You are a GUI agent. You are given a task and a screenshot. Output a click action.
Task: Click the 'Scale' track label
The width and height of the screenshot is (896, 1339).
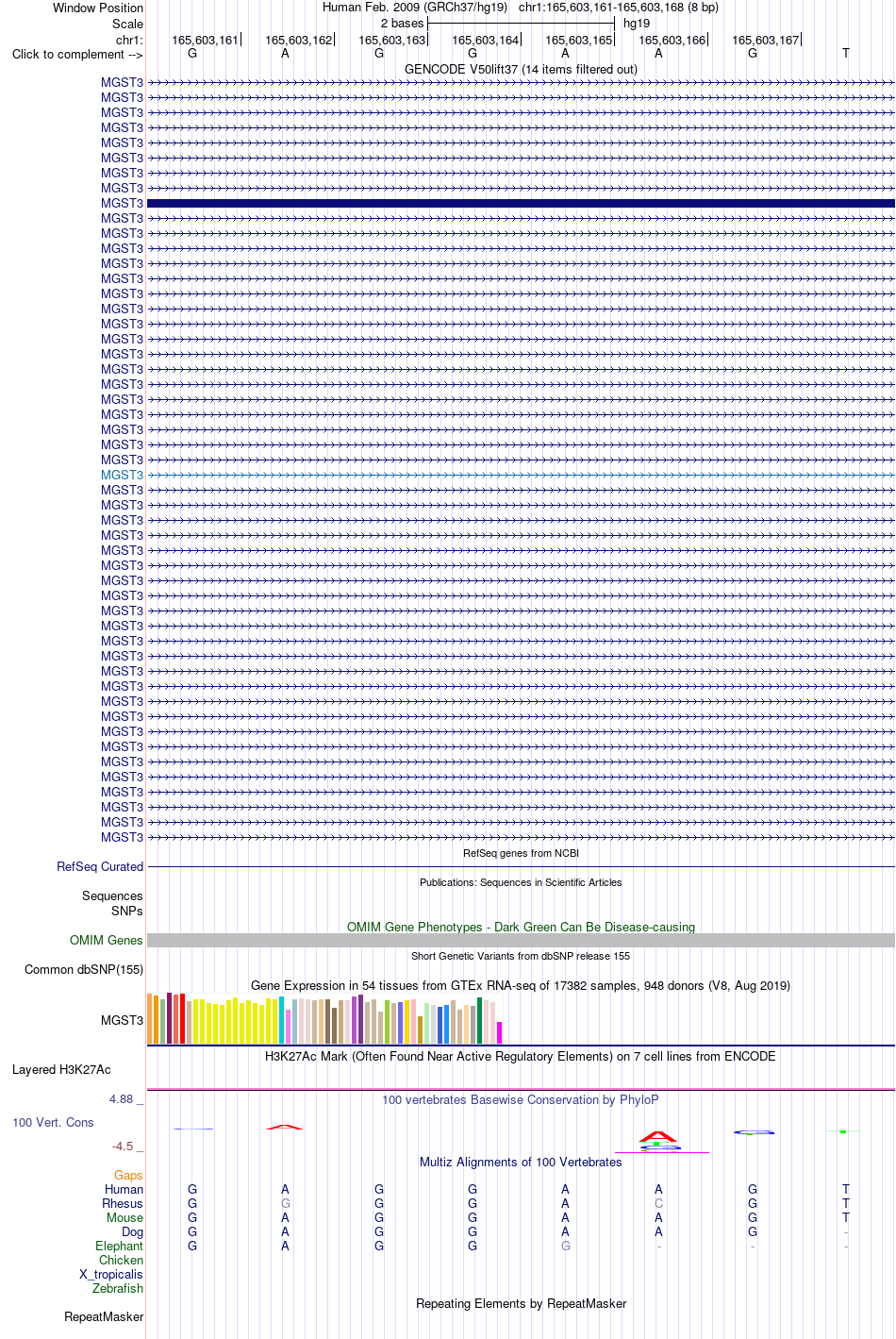pos(127,24)
